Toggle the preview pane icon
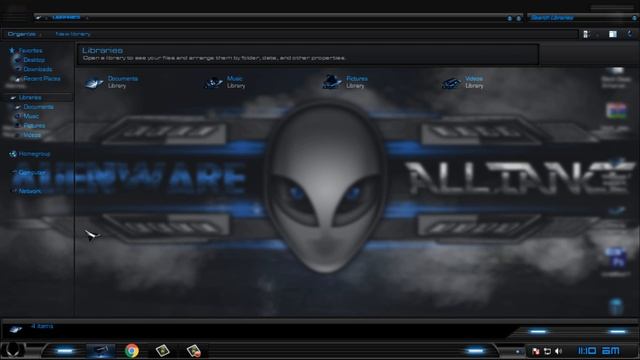The image size is (640, 360). (613, 34)
